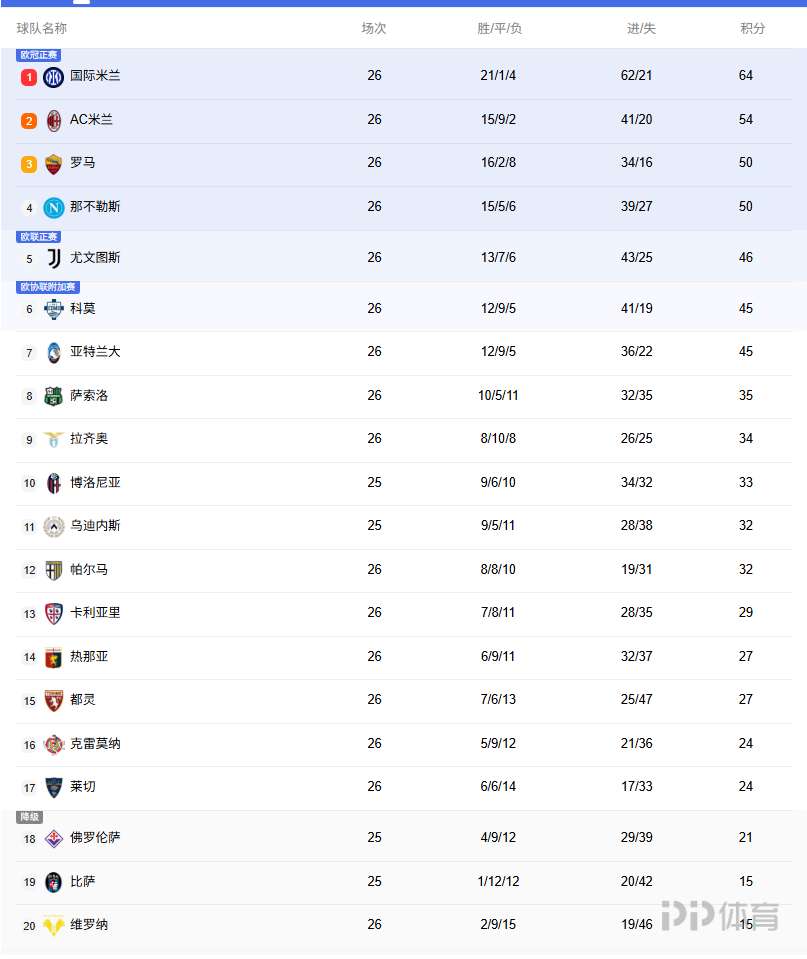Open the 博洛尼亚 team name link
This screenshot has width=807, height=959.
[x=95, y=482]
